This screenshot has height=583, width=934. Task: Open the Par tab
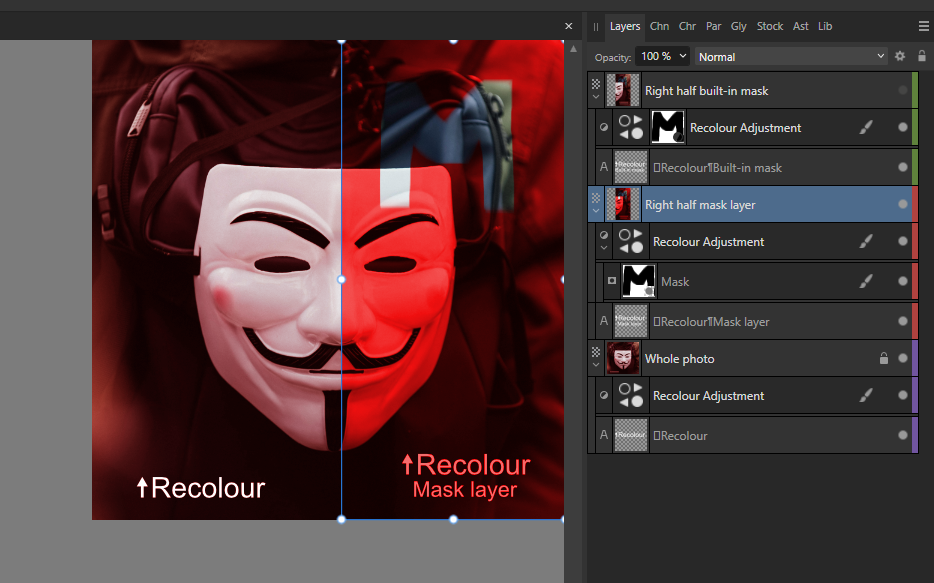pos(714,26)
